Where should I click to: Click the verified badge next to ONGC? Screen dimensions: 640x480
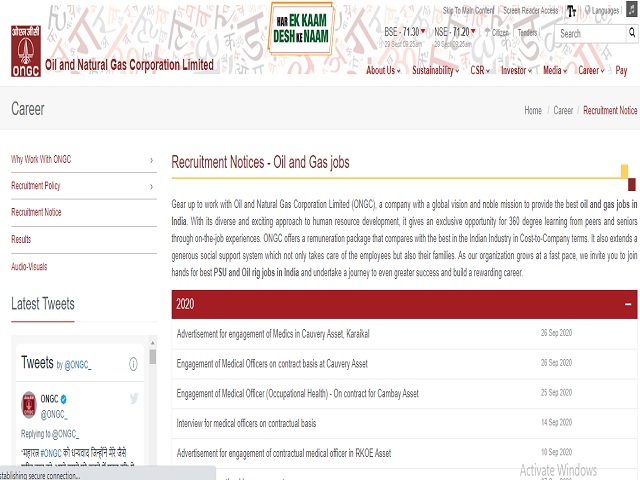64,399
